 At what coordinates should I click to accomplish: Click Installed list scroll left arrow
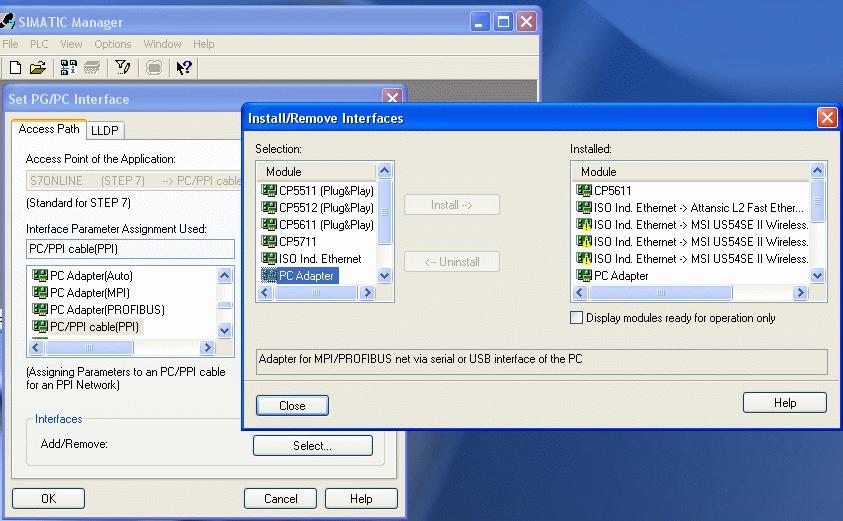click(x=580, y=292)
